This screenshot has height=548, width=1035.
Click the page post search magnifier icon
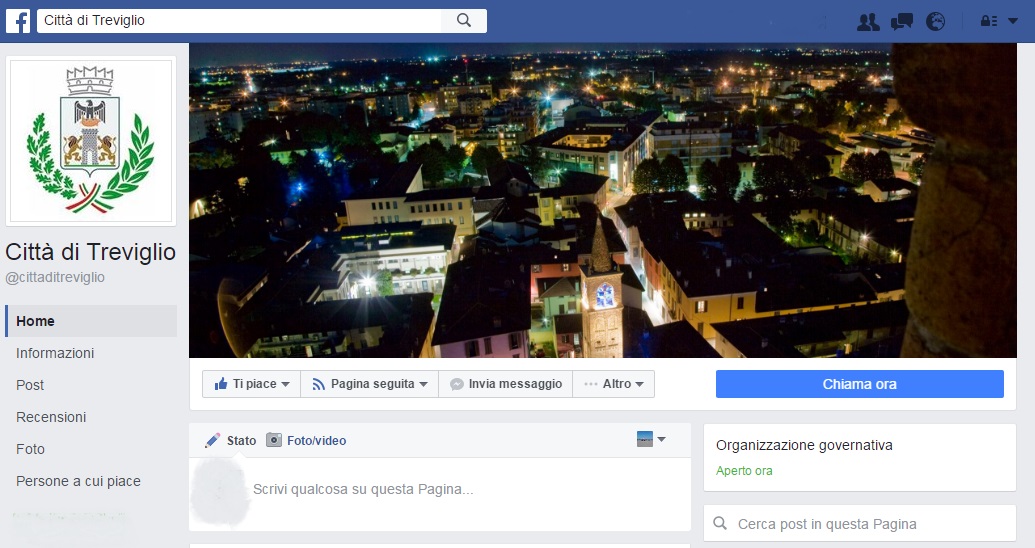[x=720, y=524]
